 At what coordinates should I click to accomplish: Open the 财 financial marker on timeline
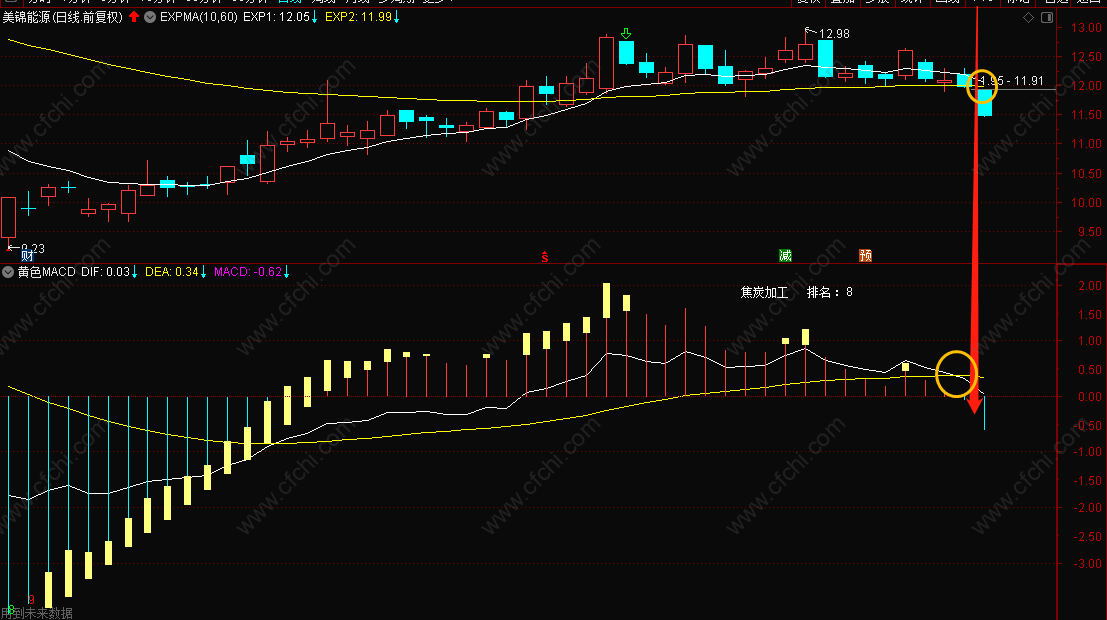tap(28, 256)
